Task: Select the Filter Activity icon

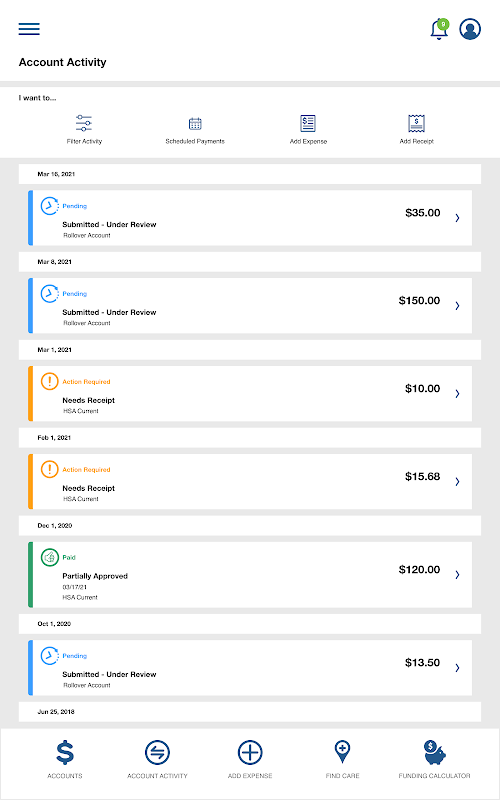Action: pos(84,123)
